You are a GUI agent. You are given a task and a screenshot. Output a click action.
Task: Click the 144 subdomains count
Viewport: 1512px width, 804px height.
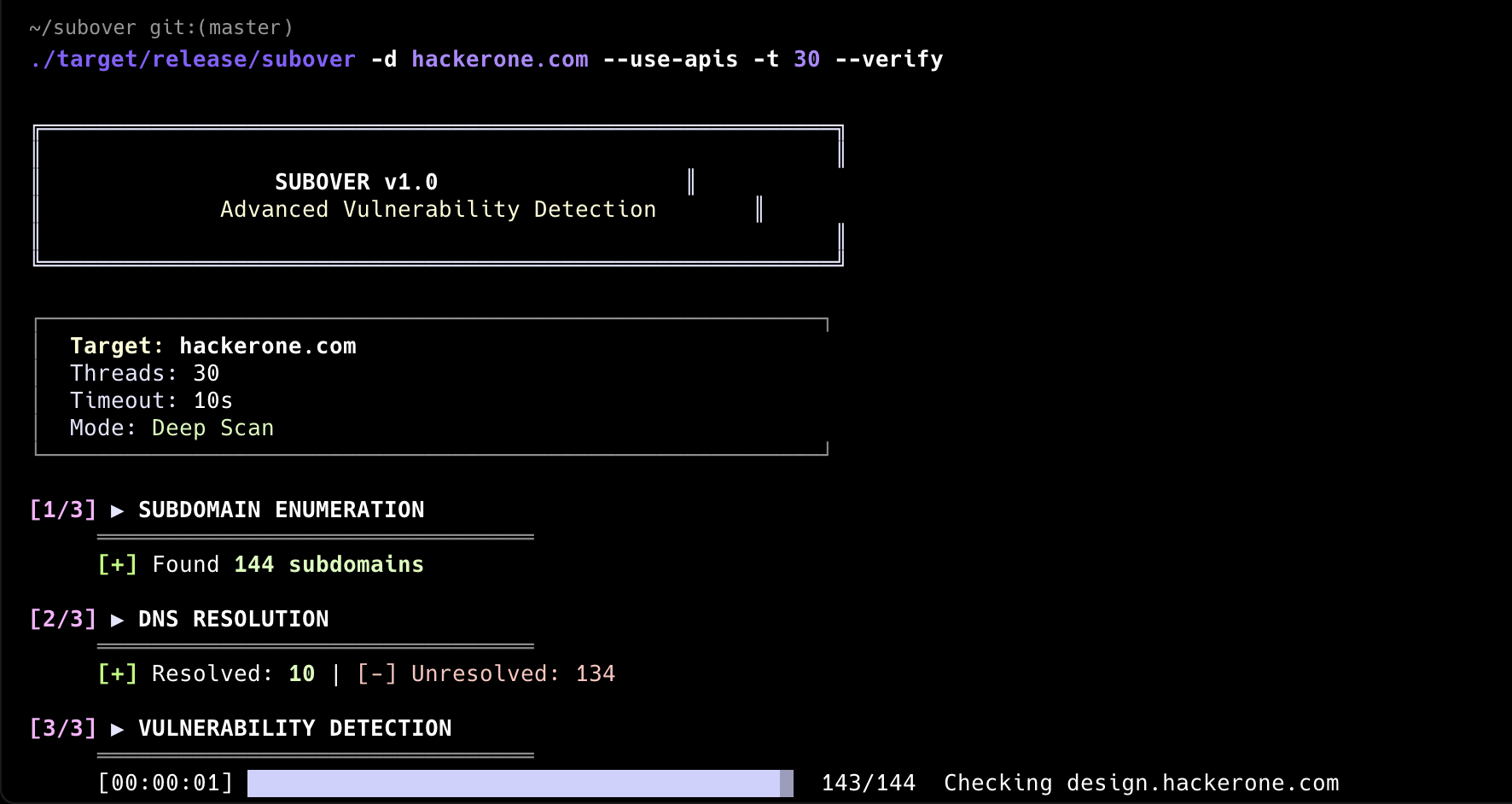click(x=329, y=564)
